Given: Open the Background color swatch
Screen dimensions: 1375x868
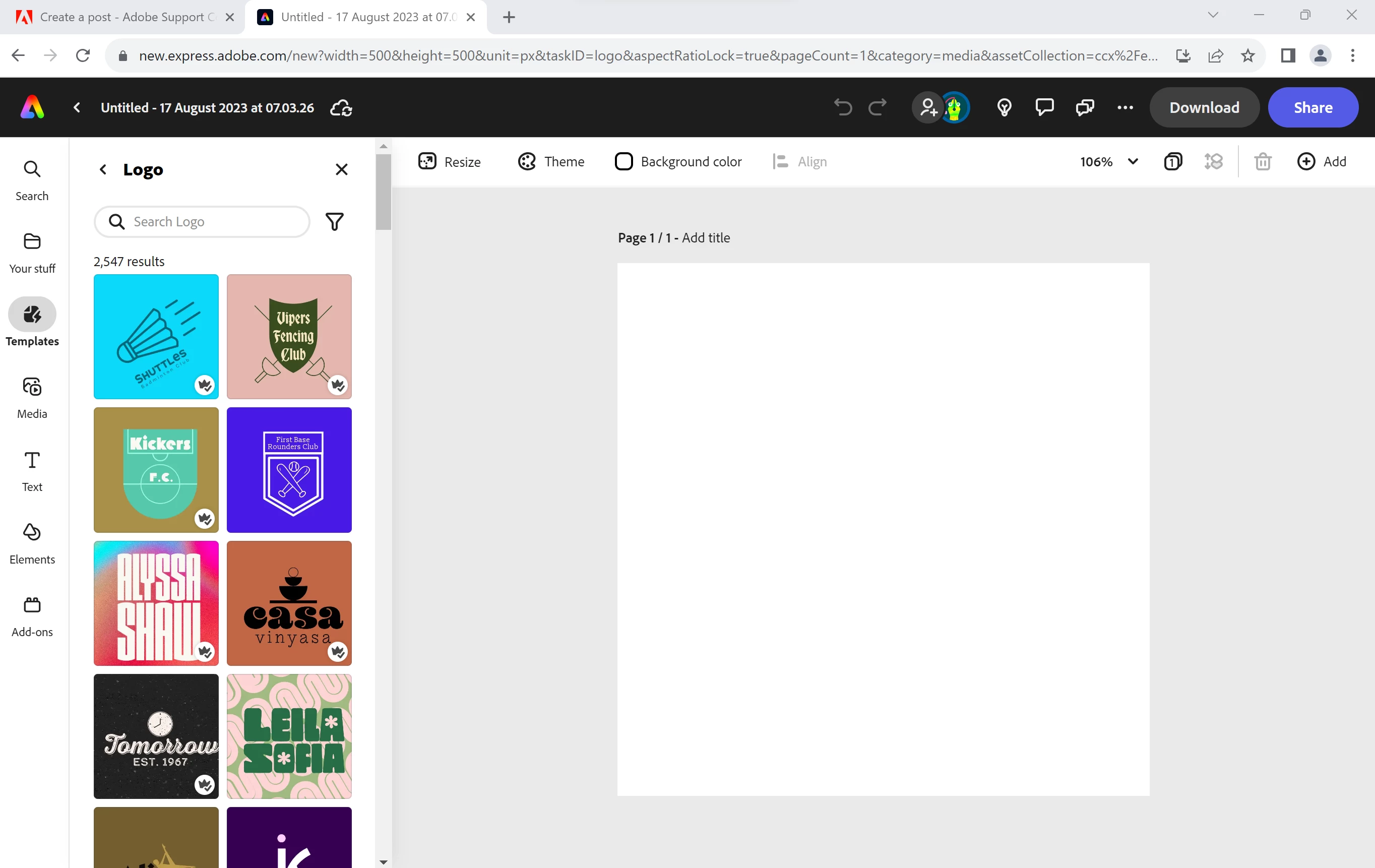Looking at the screenshot, I should (623, 162).
